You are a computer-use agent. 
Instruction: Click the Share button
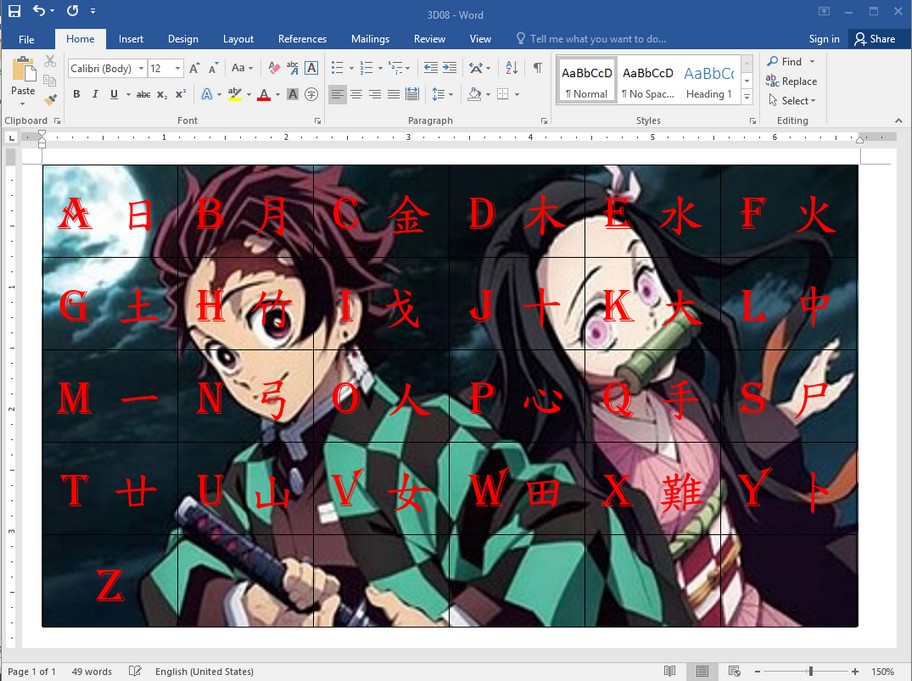tap(874, 39)
